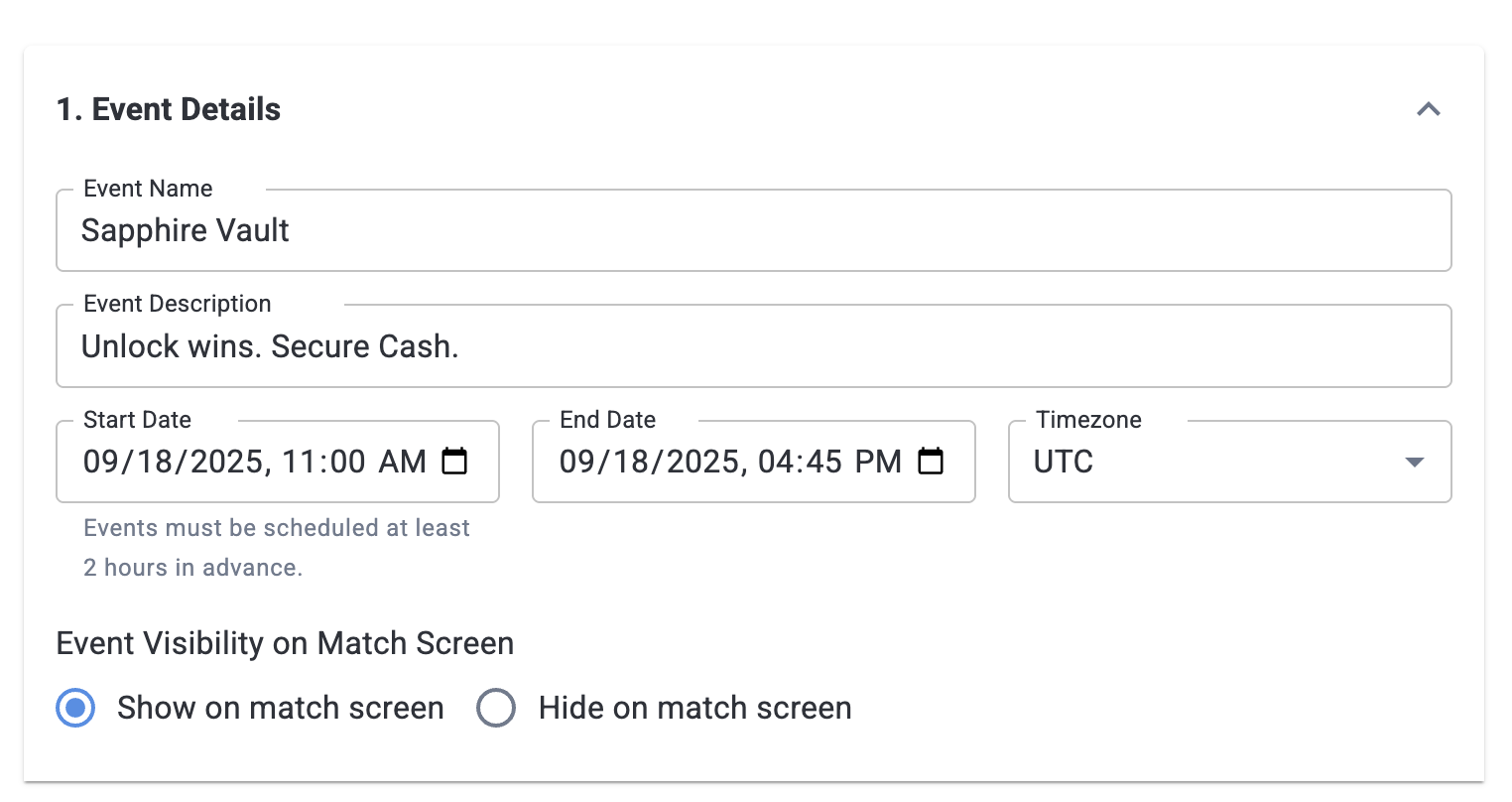Click PM in the End Date field
This screenshot has height=802, width=1512.
click(878, 462)
